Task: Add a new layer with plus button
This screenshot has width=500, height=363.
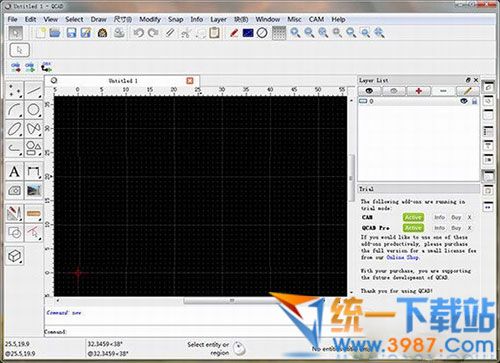Action: click(419, 91)
